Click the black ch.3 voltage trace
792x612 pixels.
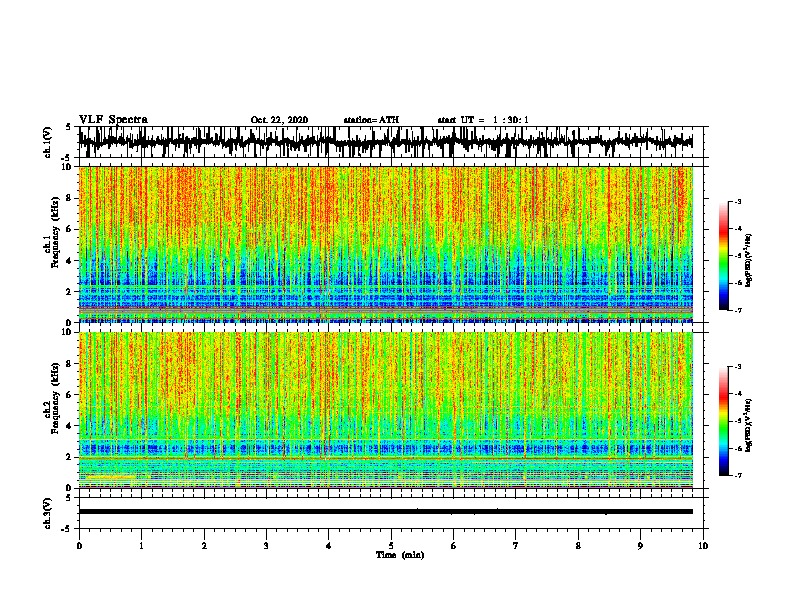(x=385, y=512)
